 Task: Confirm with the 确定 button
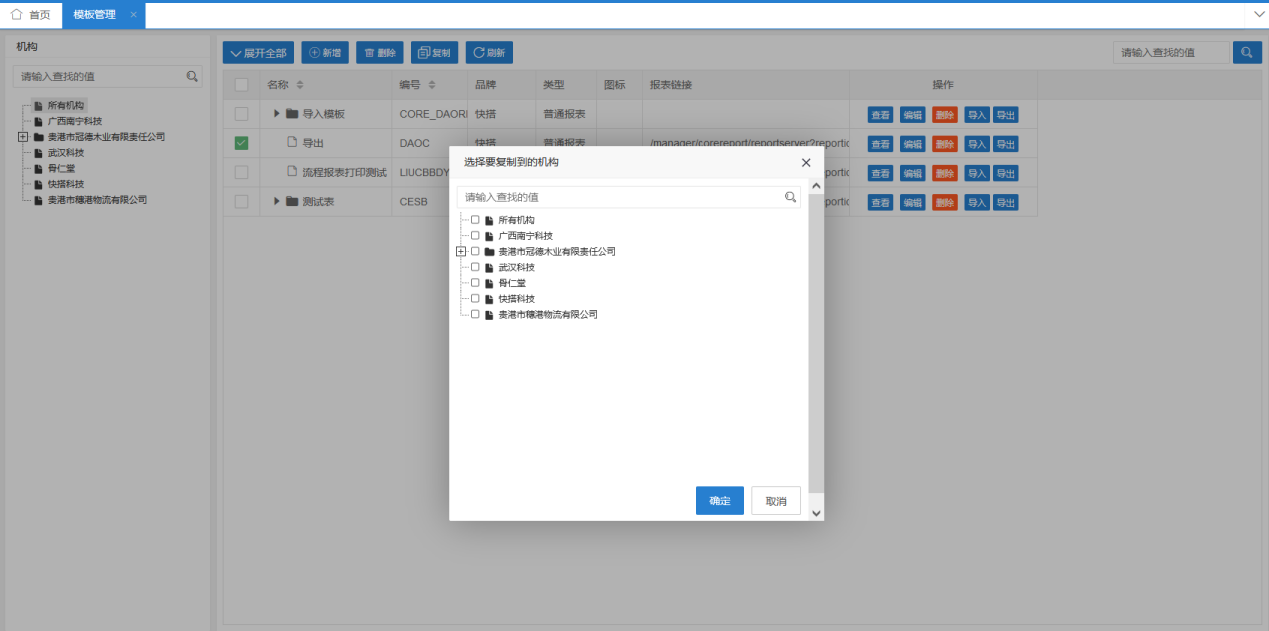point(719,501)
